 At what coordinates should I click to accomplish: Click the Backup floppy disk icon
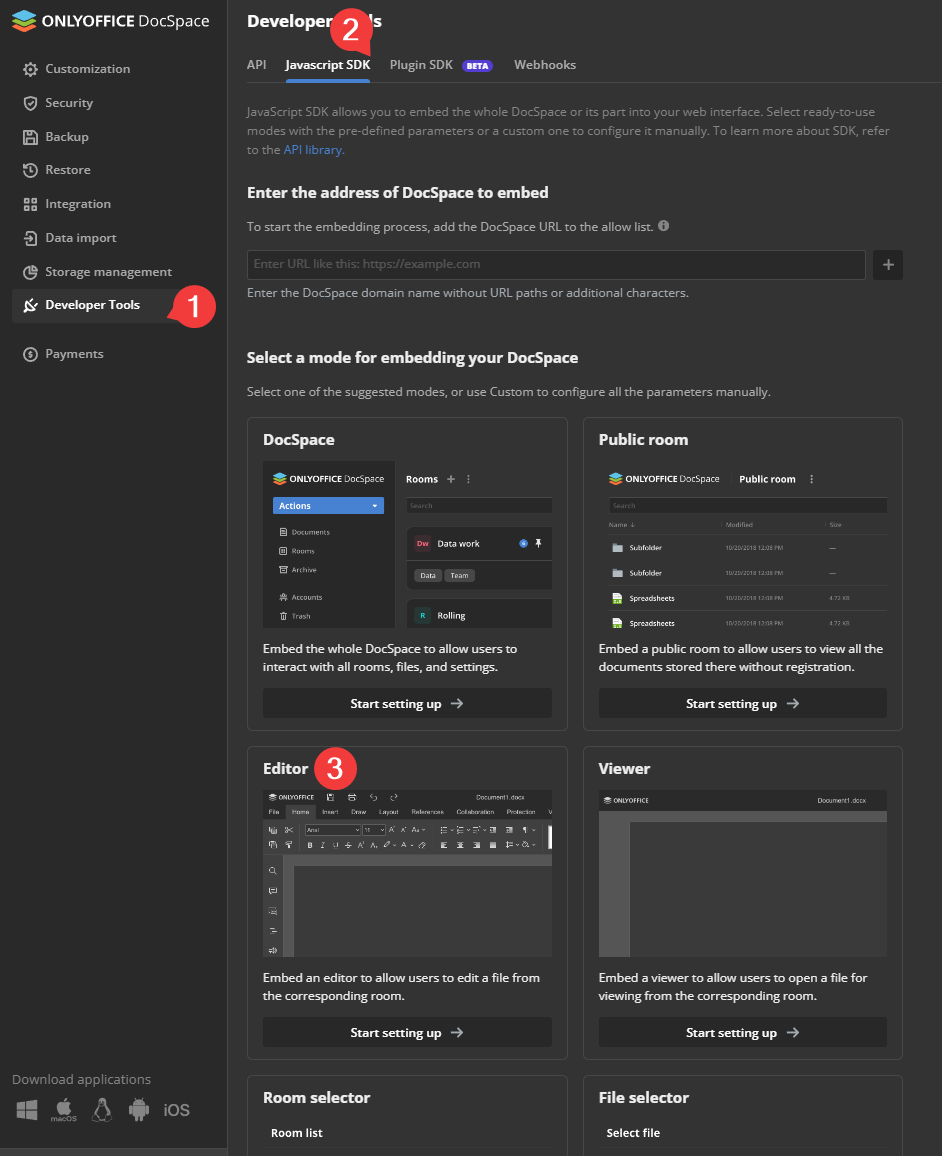coord(30,137)
